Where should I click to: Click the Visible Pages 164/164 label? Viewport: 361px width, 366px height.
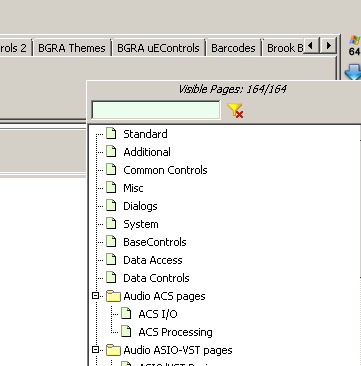[232, 89]
